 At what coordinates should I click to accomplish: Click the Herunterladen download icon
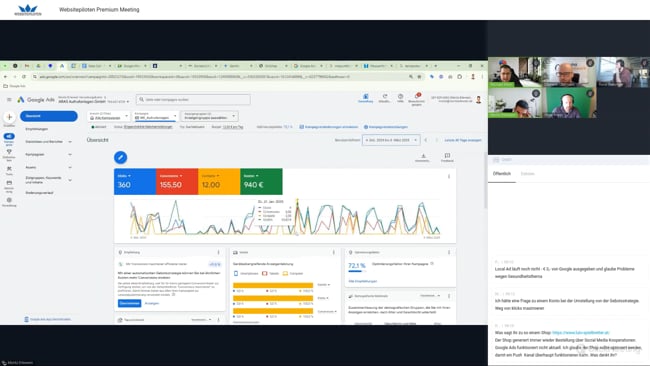tap(423, 156)
